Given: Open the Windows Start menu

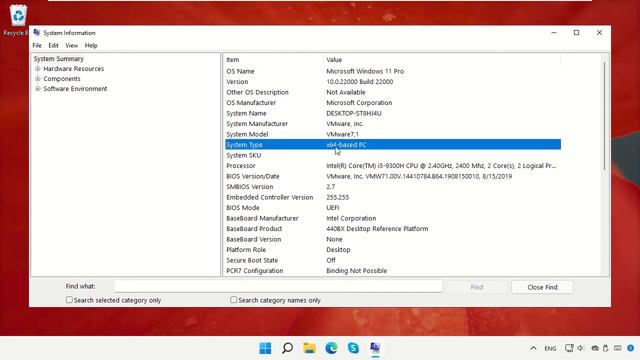Looking at the screenshot, I should (x=265, y=348).
